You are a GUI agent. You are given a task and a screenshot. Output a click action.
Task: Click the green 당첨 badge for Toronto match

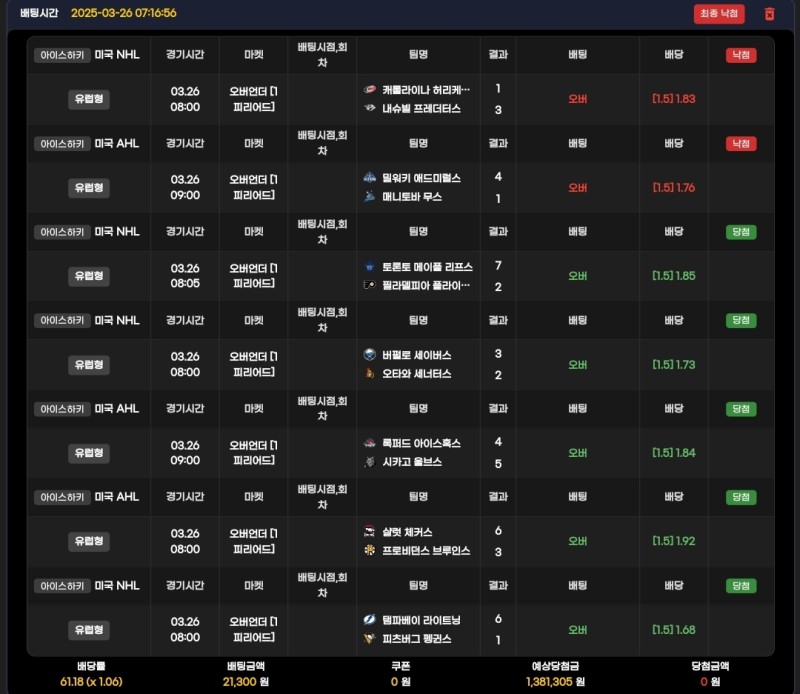[x=740, y=232]
